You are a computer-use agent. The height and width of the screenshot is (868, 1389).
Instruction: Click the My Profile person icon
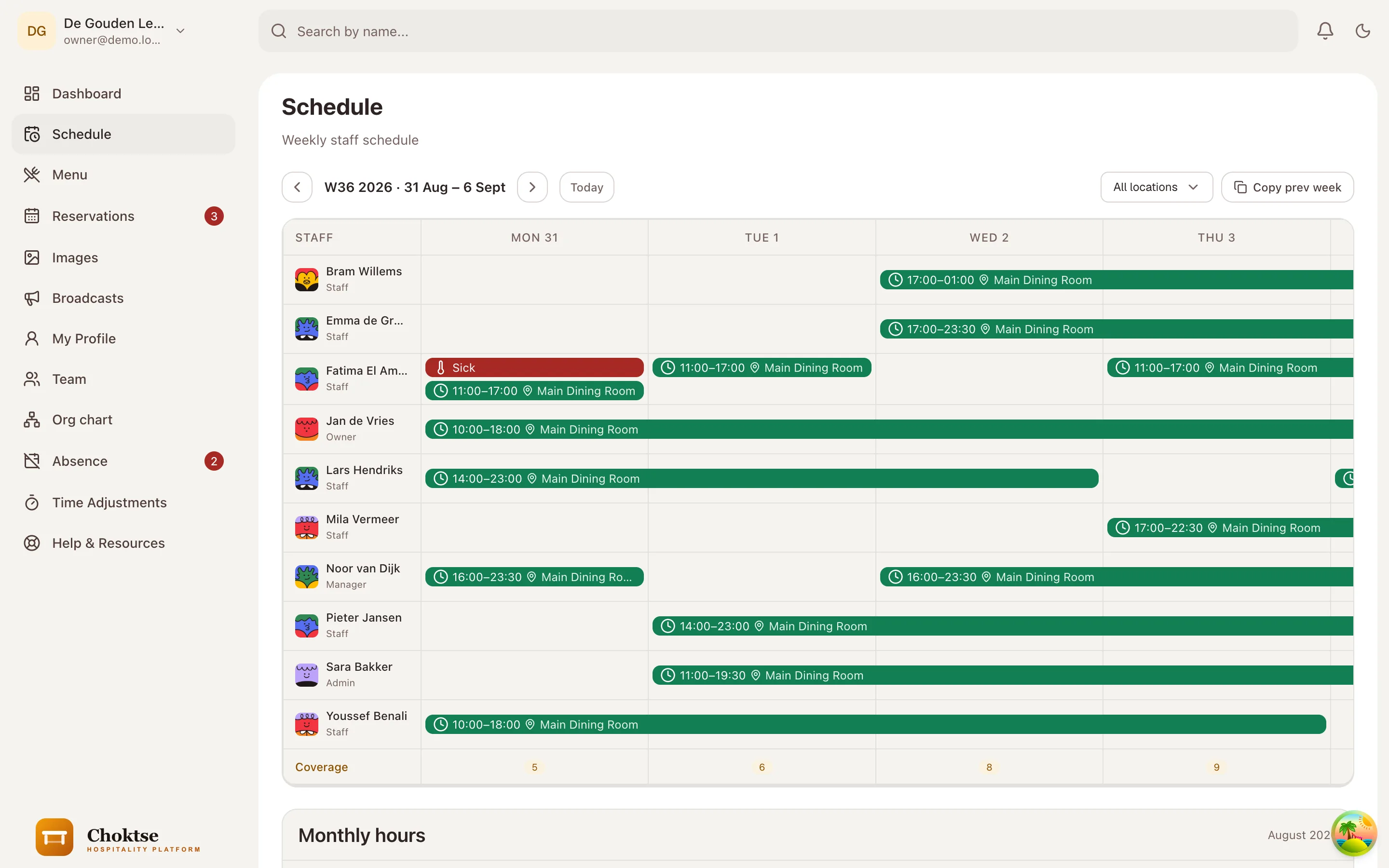coord(32,339)
